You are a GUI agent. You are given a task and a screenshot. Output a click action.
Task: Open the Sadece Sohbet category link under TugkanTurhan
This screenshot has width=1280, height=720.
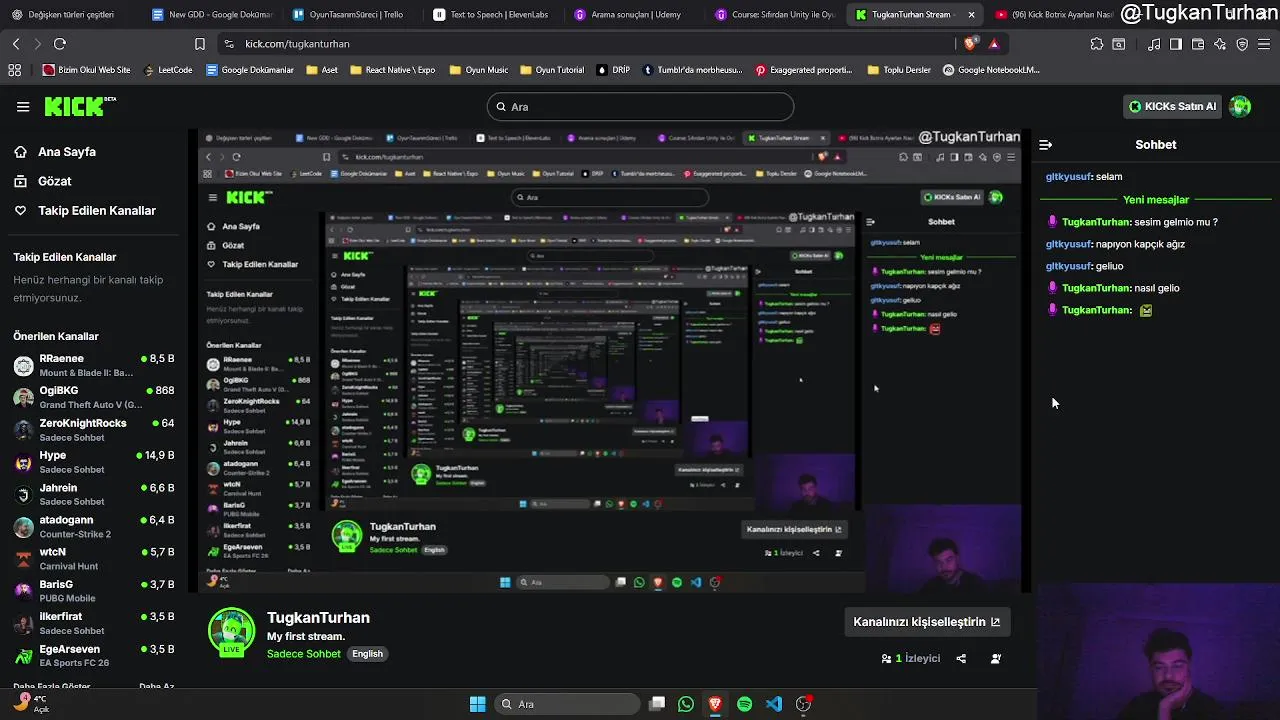click(x=304, y=654)
